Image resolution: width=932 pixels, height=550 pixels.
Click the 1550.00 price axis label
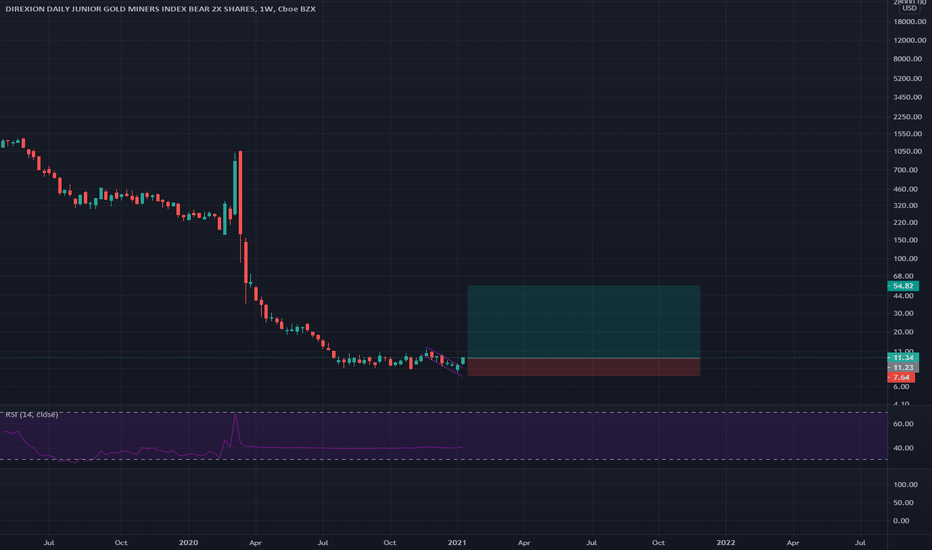[909, 134]
